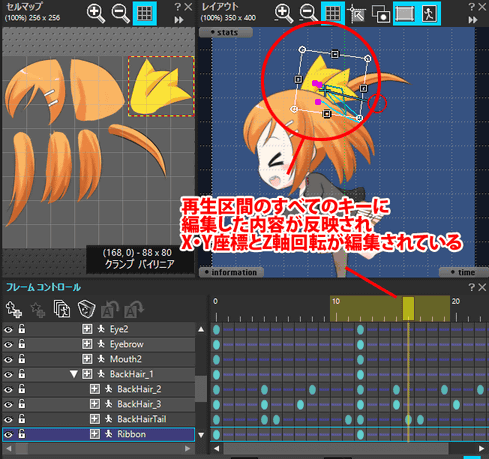Viewport: 489px width, 459px height.
Task: Zoom in on the layout panel
Action: tap(283, 14)
